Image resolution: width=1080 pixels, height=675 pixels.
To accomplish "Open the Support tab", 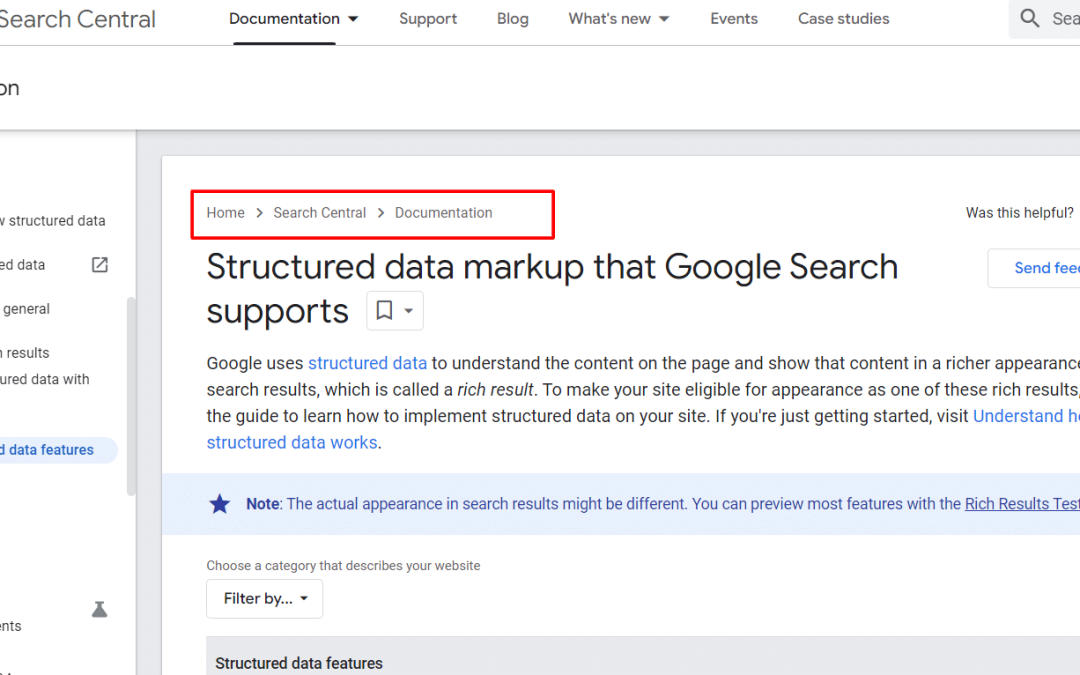I will (x=428, y=19).
